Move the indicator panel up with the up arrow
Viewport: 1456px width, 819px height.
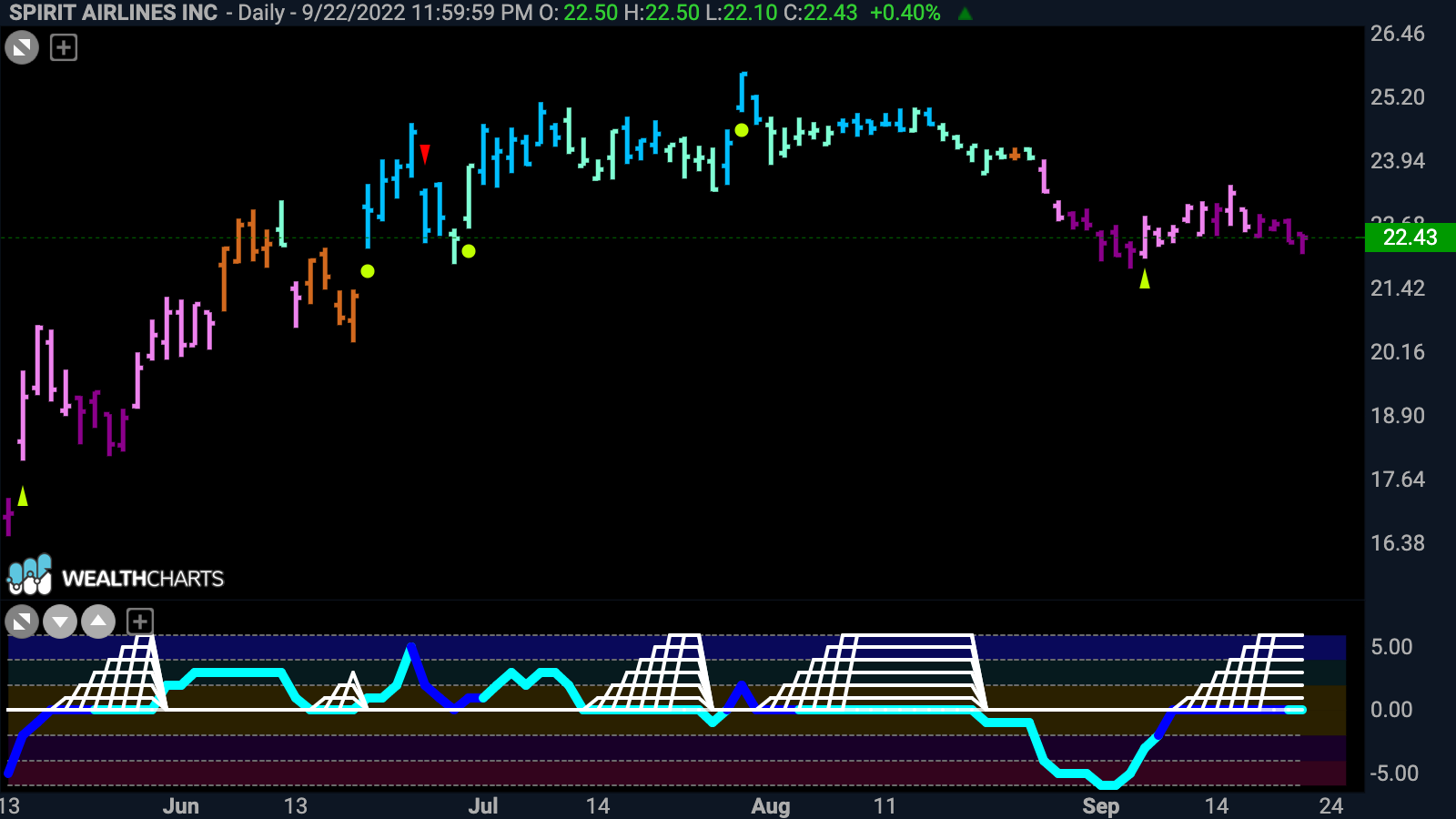coord(98,622)
